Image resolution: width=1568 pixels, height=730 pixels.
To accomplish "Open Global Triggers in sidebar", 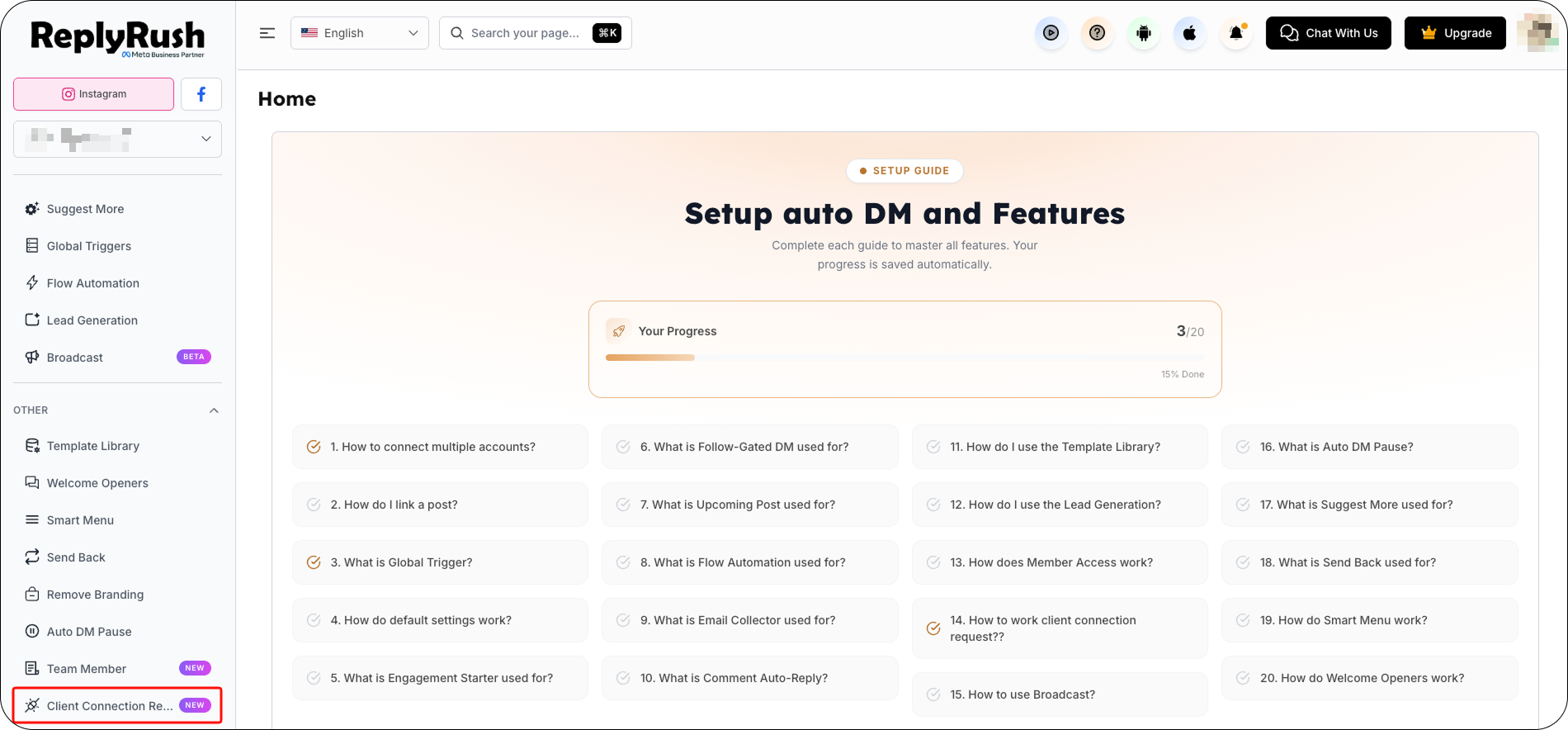I will [x=117, y=246].
